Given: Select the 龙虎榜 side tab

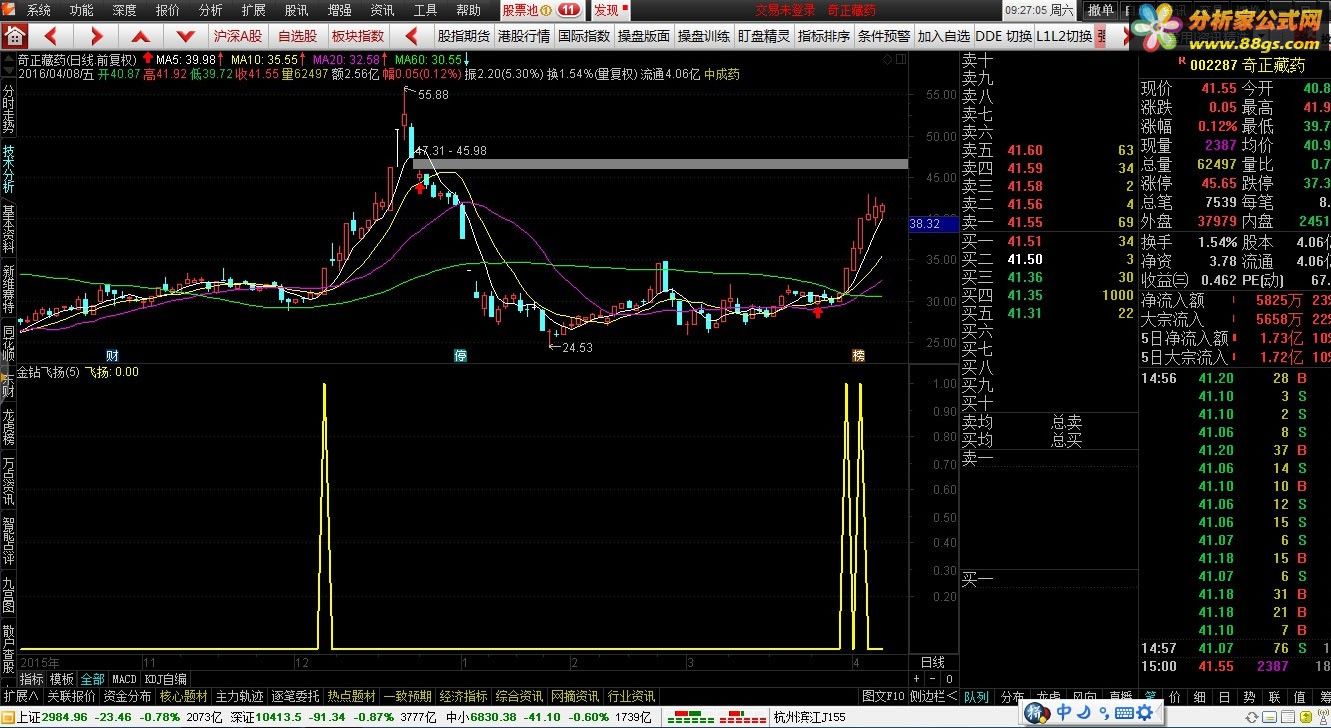Looking at the screenshot, I should (9, 426).
